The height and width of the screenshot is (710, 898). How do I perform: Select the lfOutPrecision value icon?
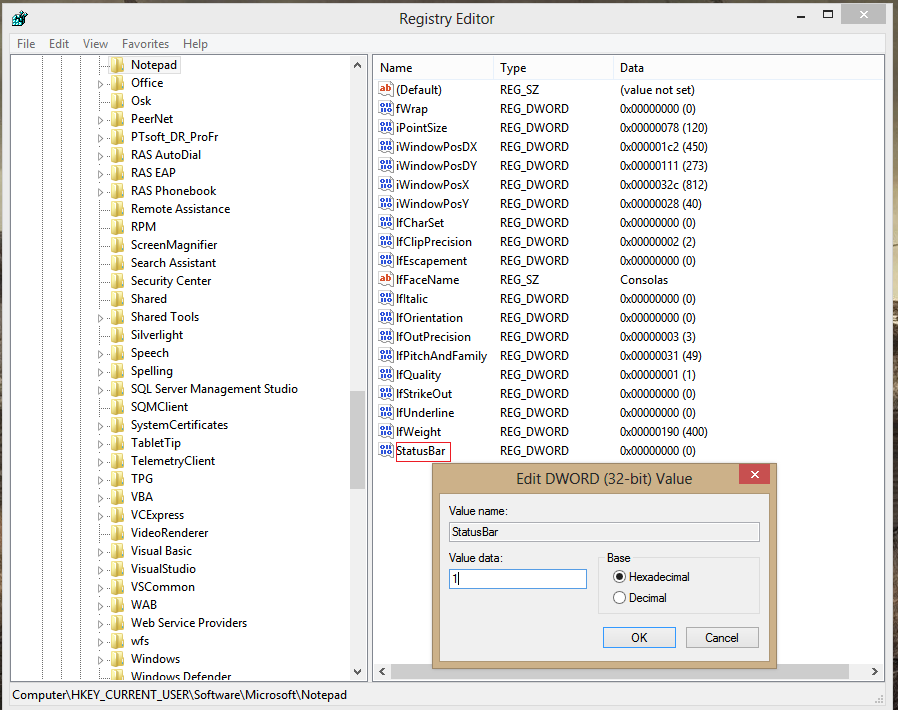tap(386, 336)
